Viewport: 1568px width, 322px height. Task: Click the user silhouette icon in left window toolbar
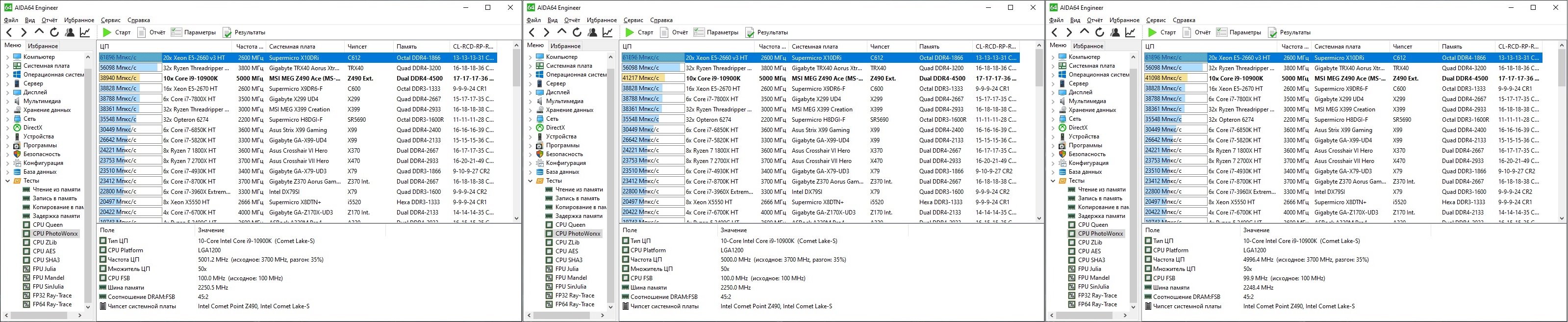[70, 32]
